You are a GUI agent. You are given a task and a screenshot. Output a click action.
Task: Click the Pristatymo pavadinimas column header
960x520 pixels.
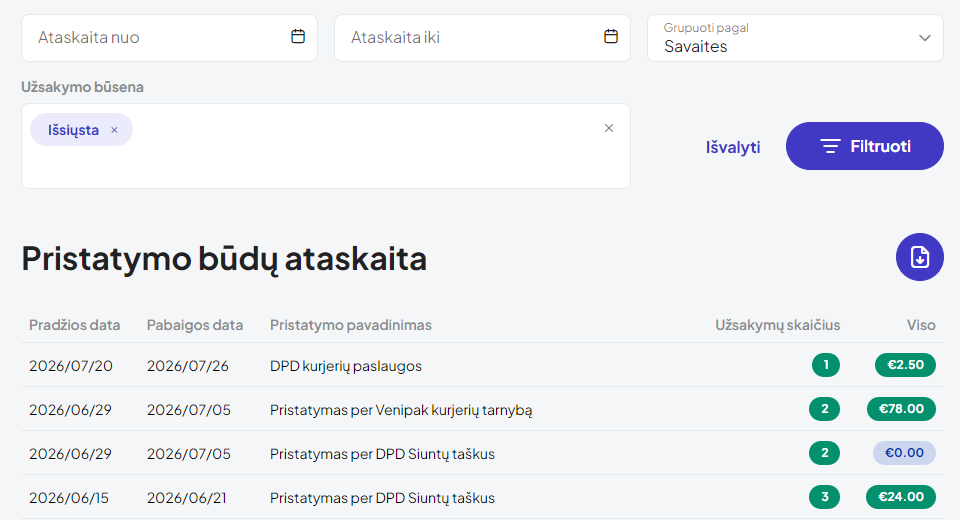tap(351, 325)
